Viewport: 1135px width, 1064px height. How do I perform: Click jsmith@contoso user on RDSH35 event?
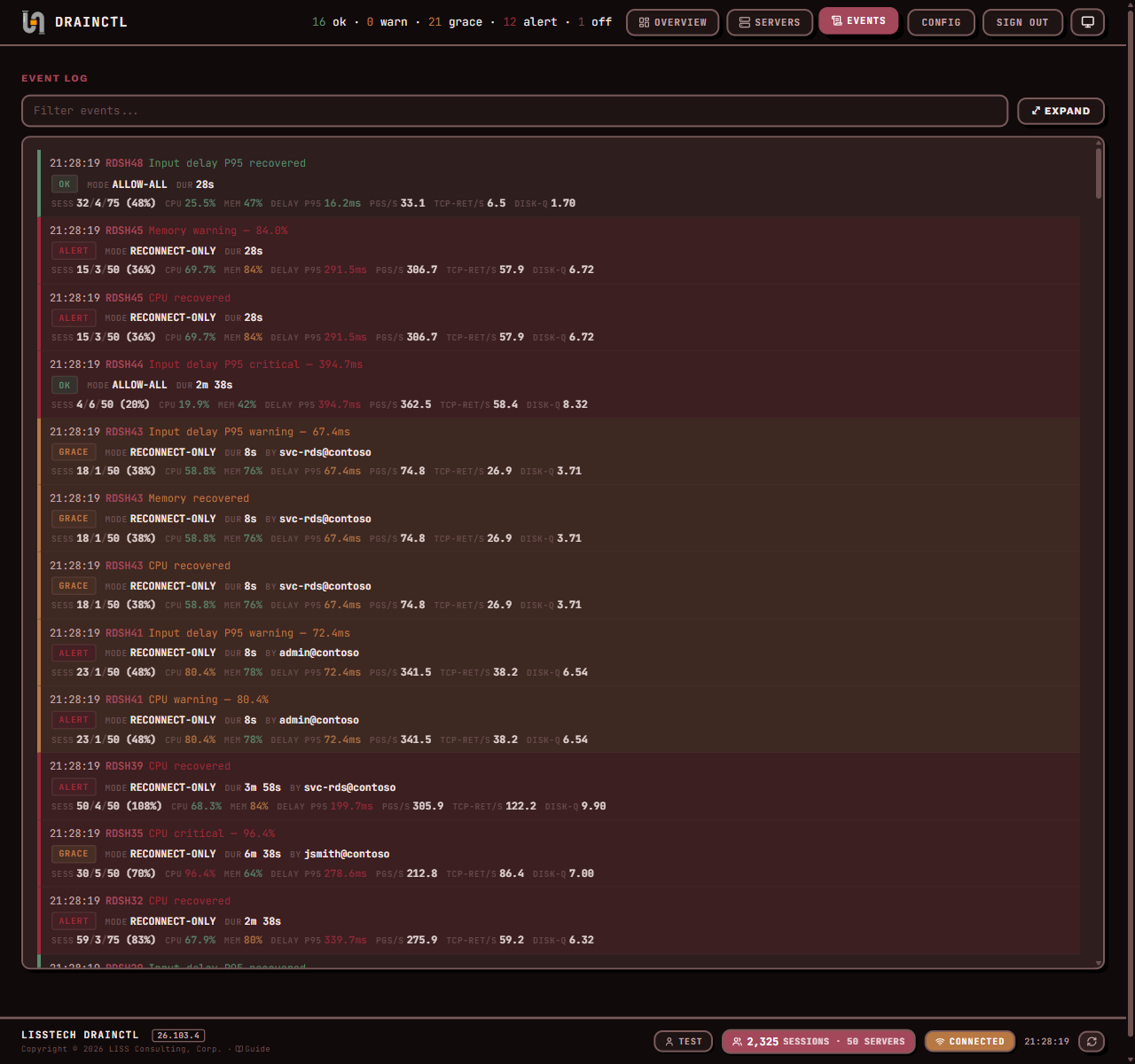coord(347,854)
